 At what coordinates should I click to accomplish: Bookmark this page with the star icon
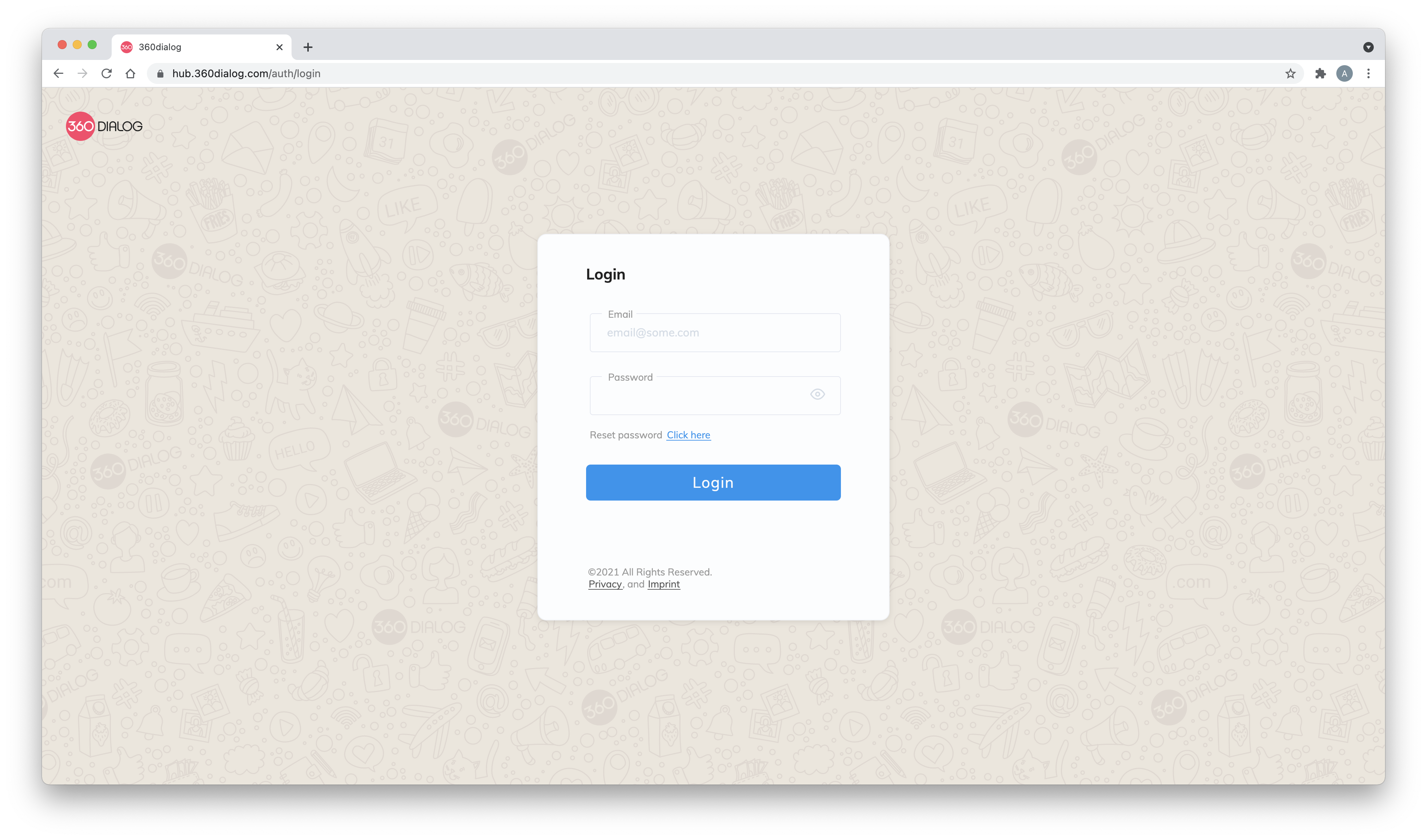click(x=1290, y=73)
